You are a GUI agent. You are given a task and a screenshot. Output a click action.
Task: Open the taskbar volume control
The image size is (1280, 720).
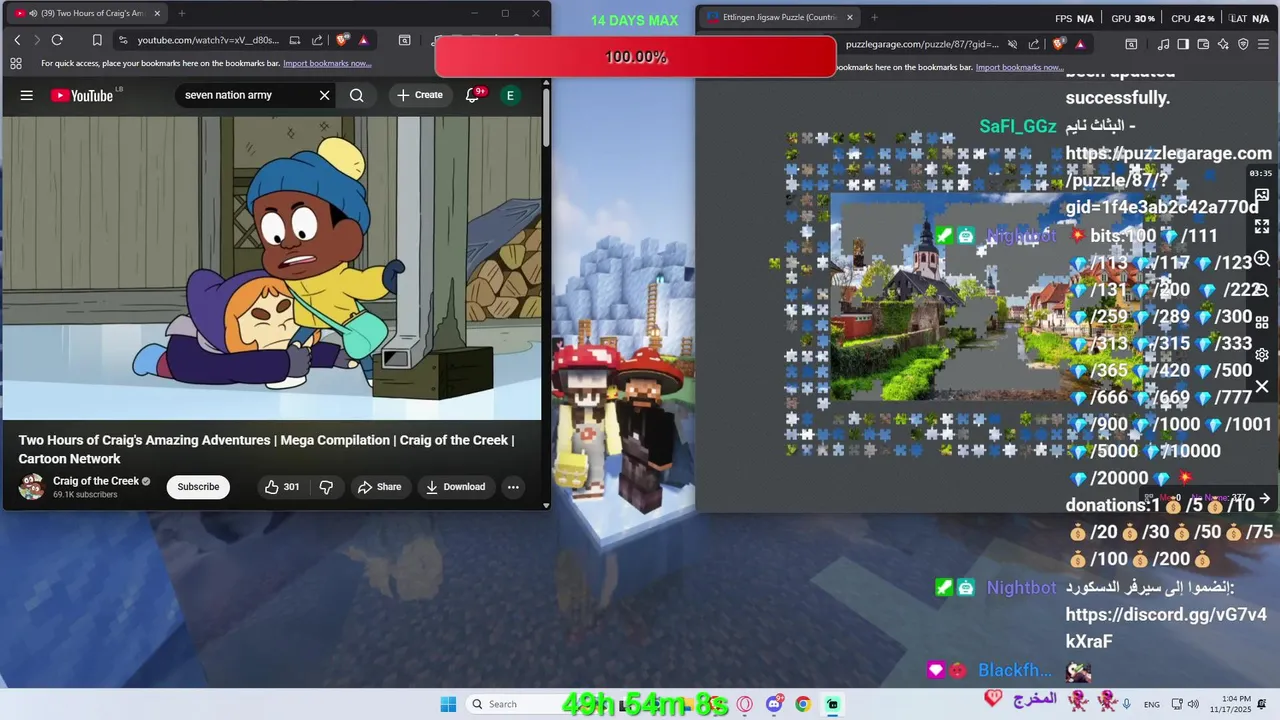point(1193,704)
